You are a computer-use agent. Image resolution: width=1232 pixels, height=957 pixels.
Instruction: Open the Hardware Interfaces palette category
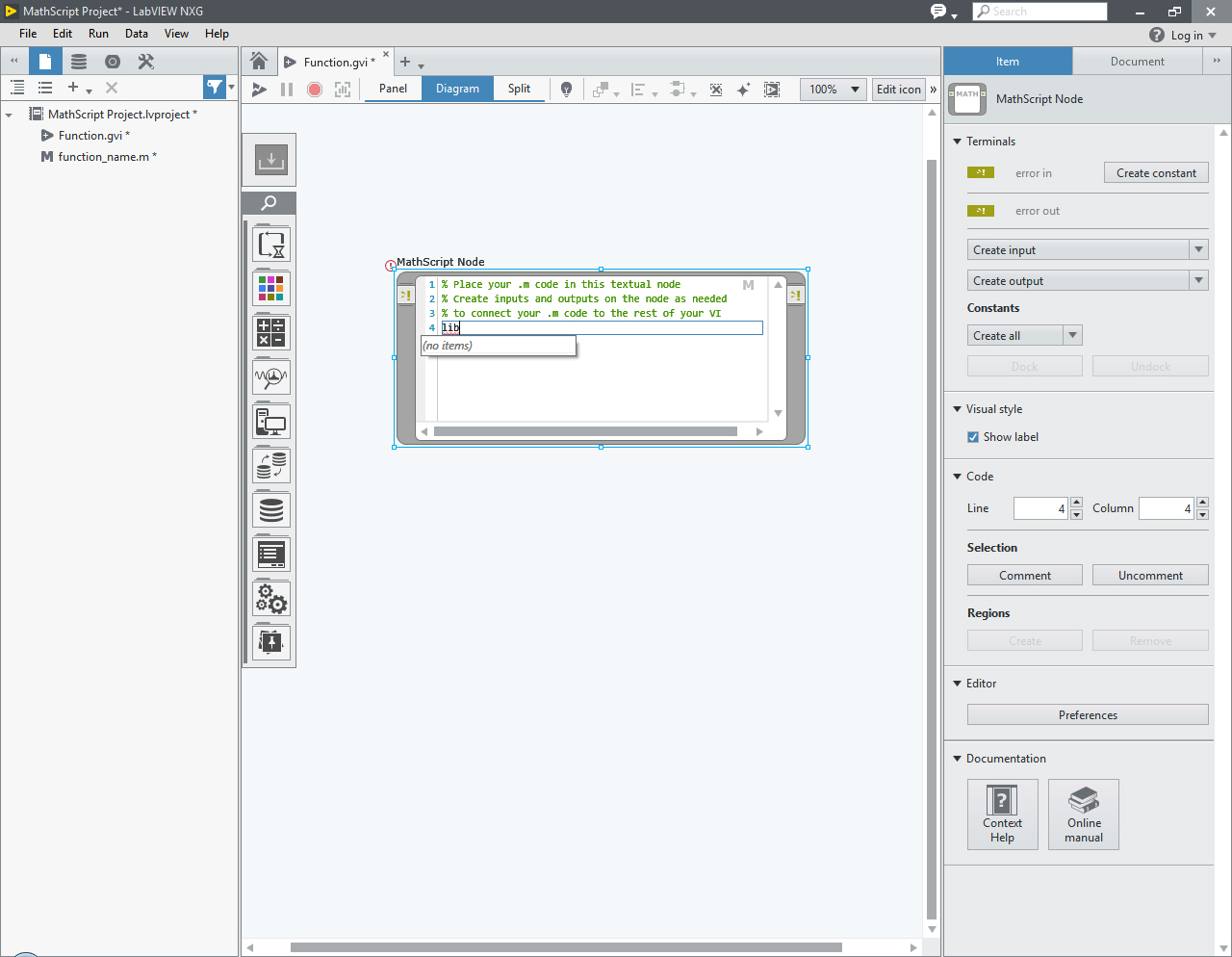[271, 422]
